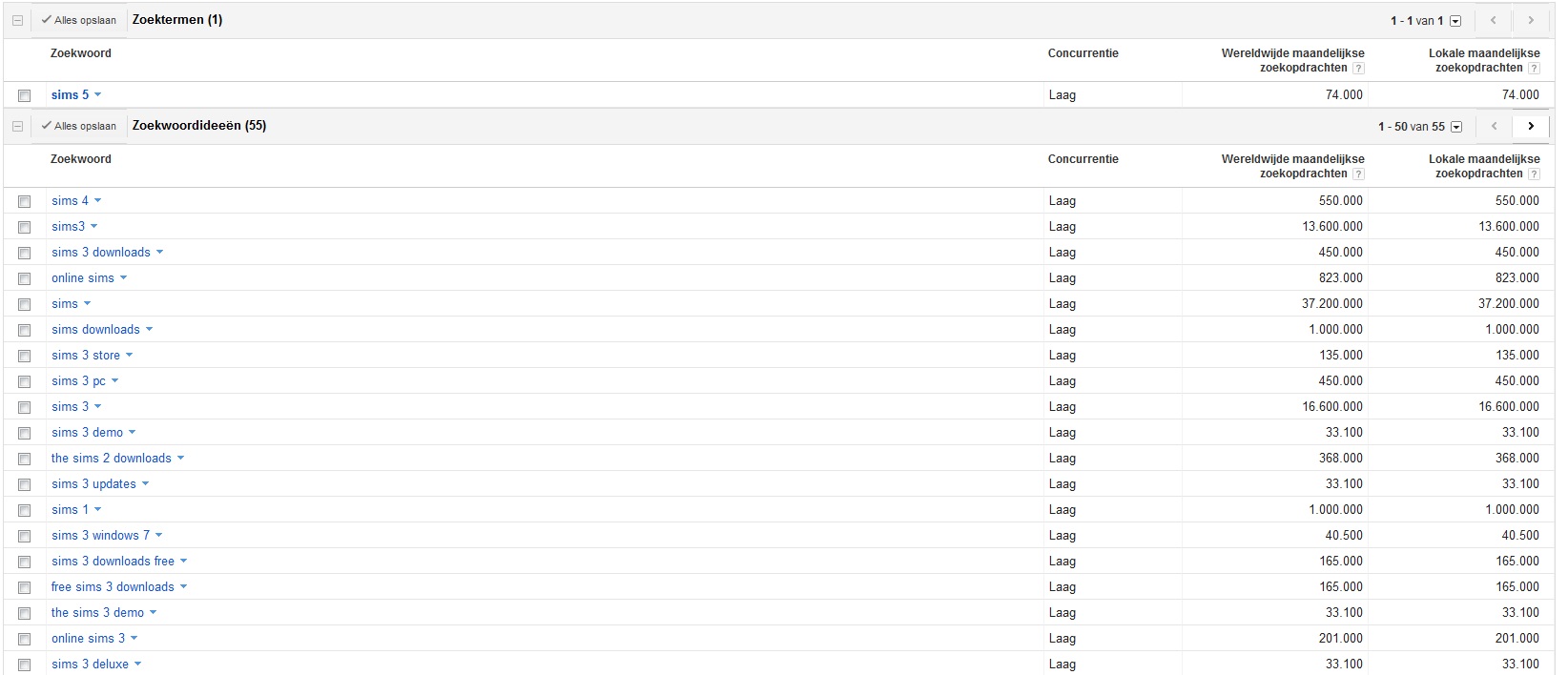
Task: Click the online sims 3 keyword link
Action: pyautogui.click(x=88, y=639)
